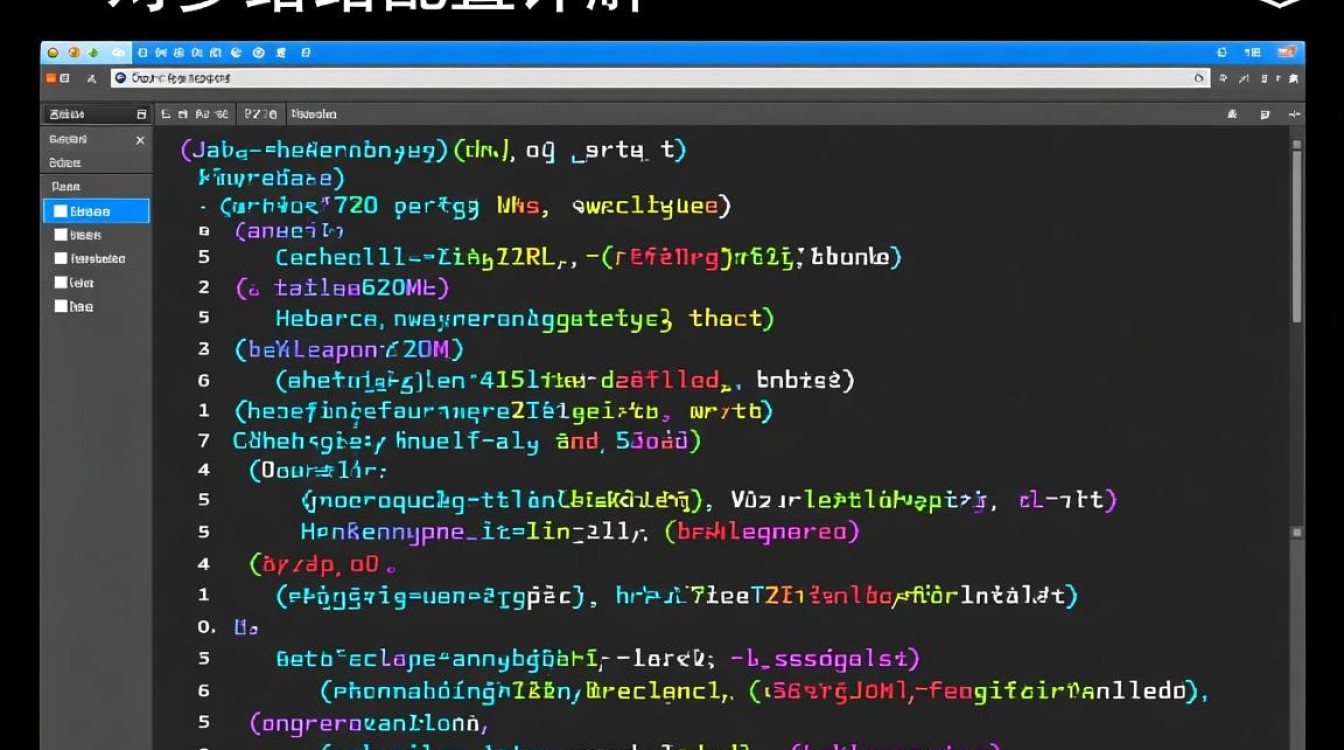Expand the "Pane" section heading in the sidebar
This screenshot has width=1344, height=750.
tap(66, 186)
